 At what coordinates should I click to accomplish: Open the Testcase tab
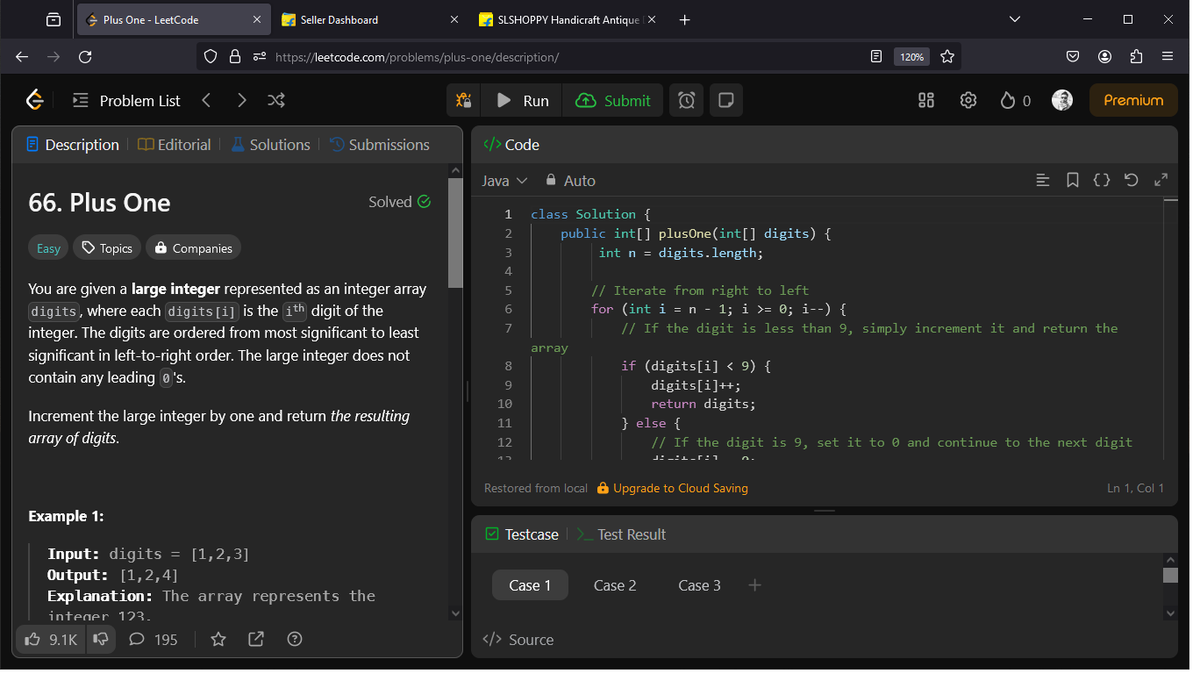(x=521, y=534)
